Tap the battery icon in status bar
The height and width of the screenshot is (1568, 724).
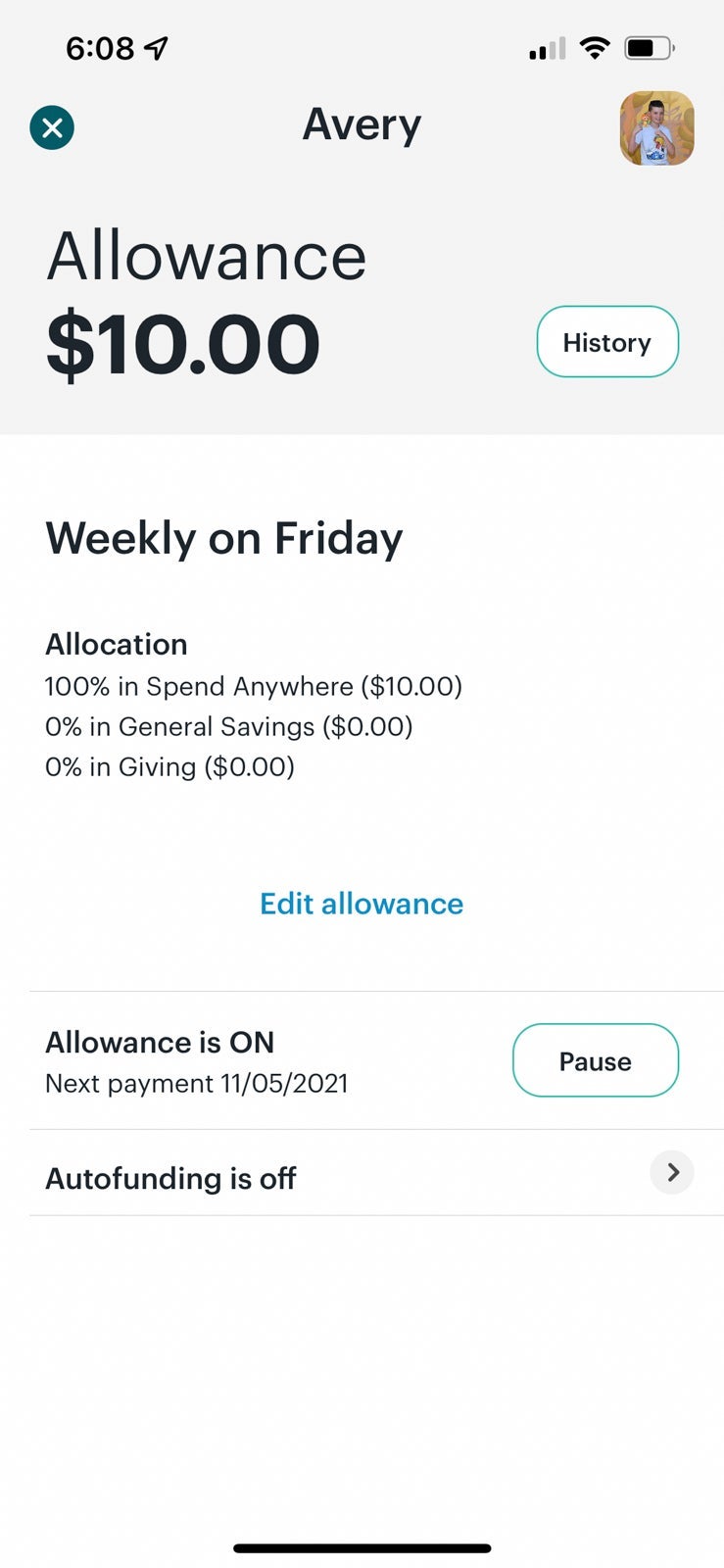[650, 48]
